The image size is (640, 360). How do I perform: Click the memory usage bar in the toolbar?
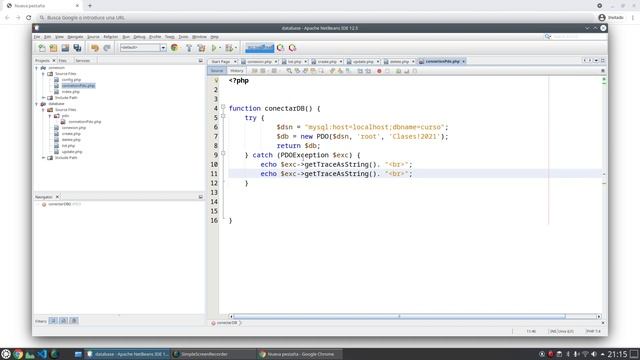[260, 48]
